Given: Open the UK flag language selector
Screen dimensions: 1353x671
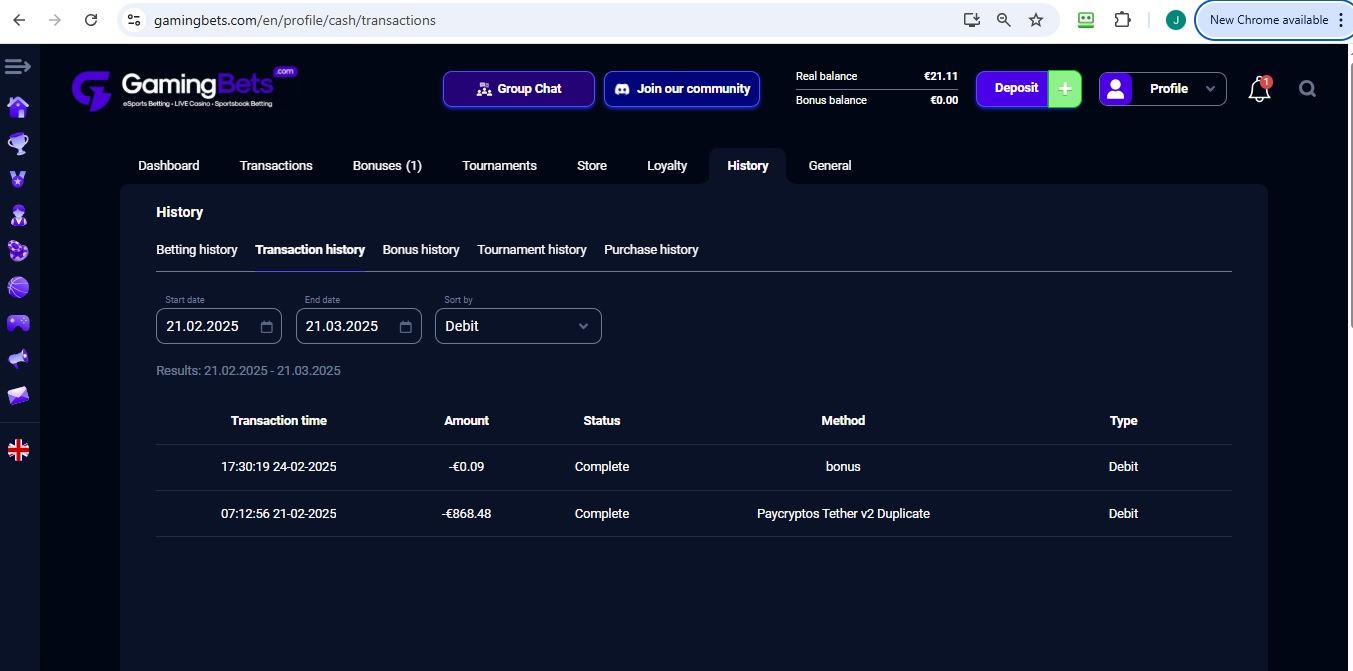Looking at the screenshot, I should coord(18,450).
